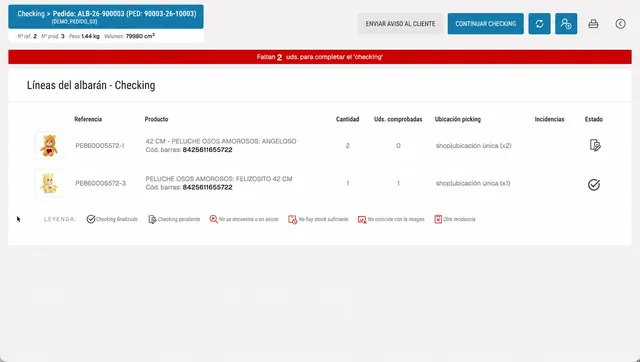The image size is (640, 362).
Task: Click the order title 'Pedido: ALB-26-900003'
Action: coord(88,14)
